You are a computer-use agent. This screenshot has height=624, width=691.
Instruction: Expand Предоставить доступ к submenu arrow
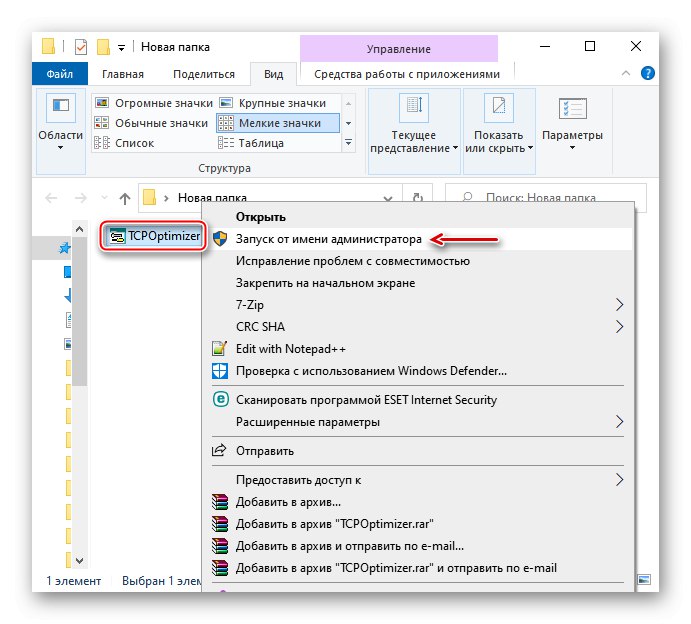click(x=619, y=479)
